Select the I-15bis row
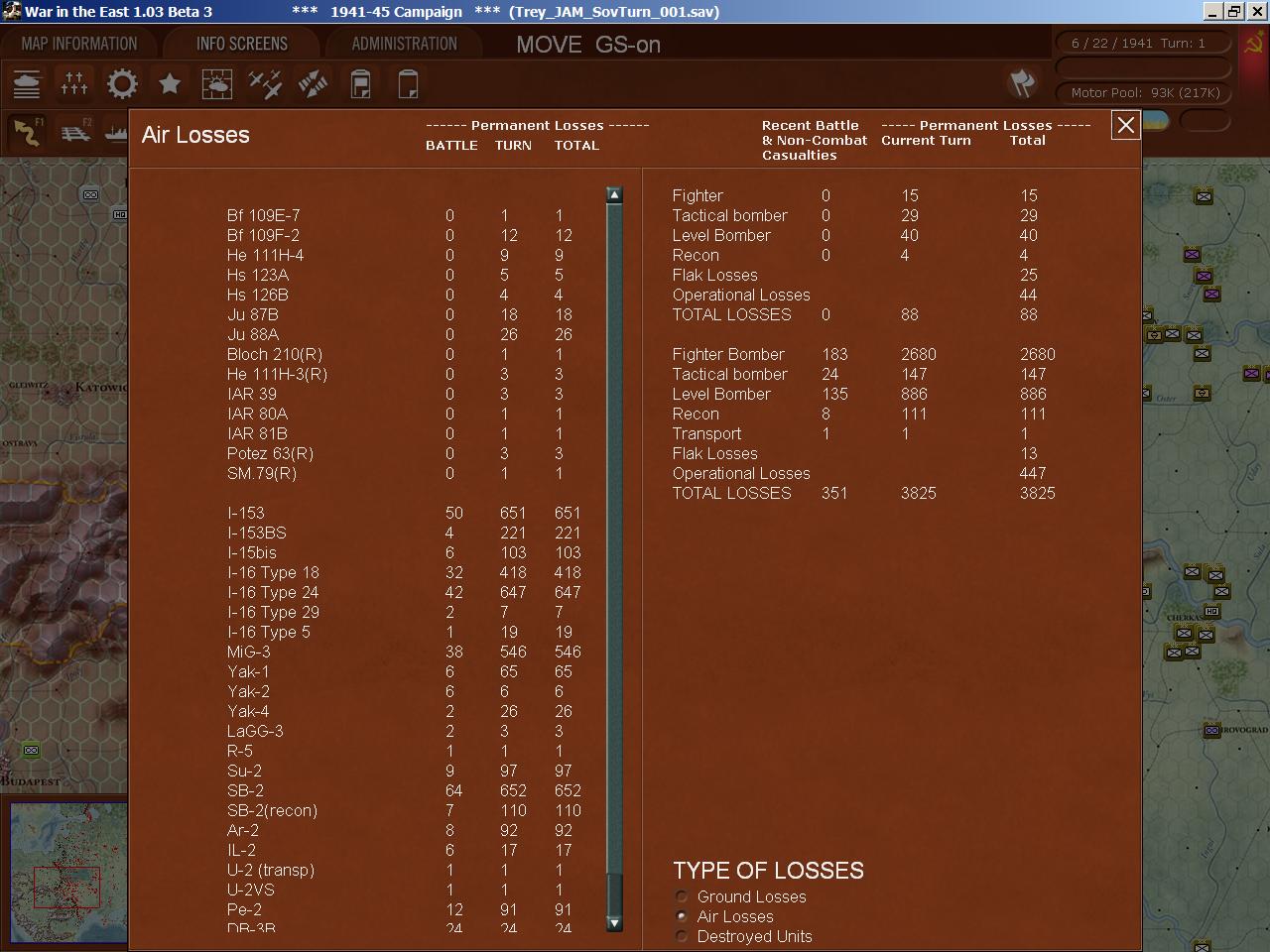 (x=404, y=552)
